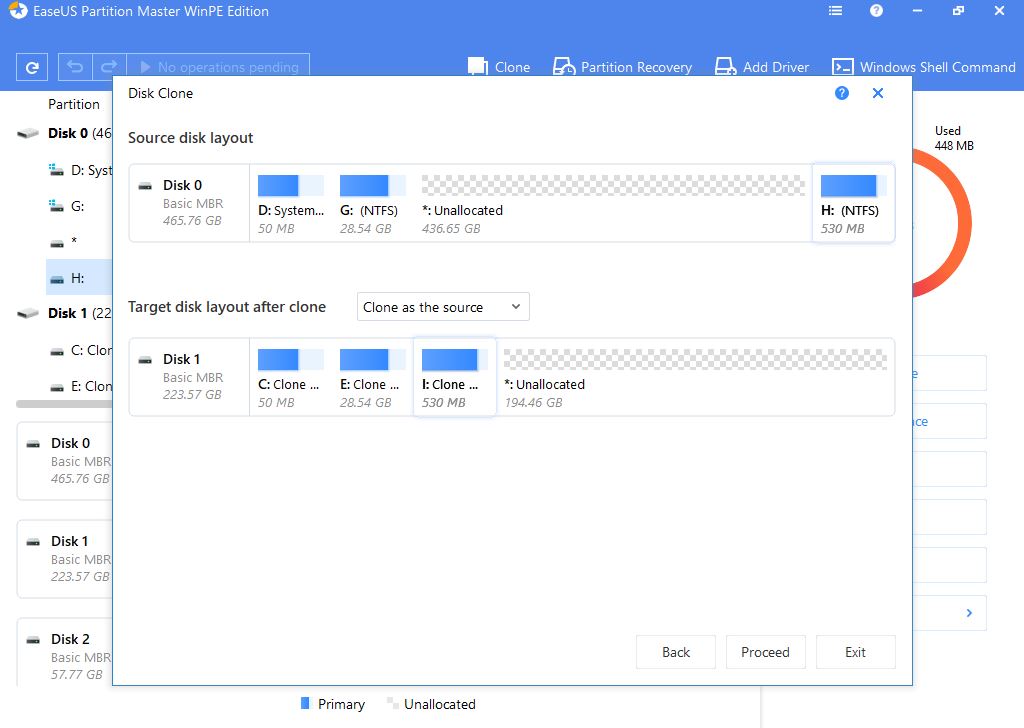
Task: Click the refresh icon in the toolbar
Action: pyautogui.click(x=32, y=68)
